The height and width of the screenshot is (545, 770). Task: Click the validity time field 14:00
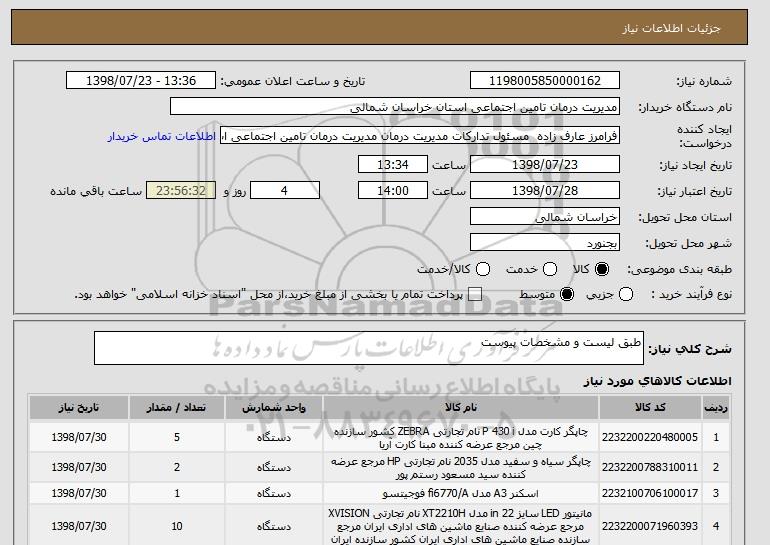point(393,191)
